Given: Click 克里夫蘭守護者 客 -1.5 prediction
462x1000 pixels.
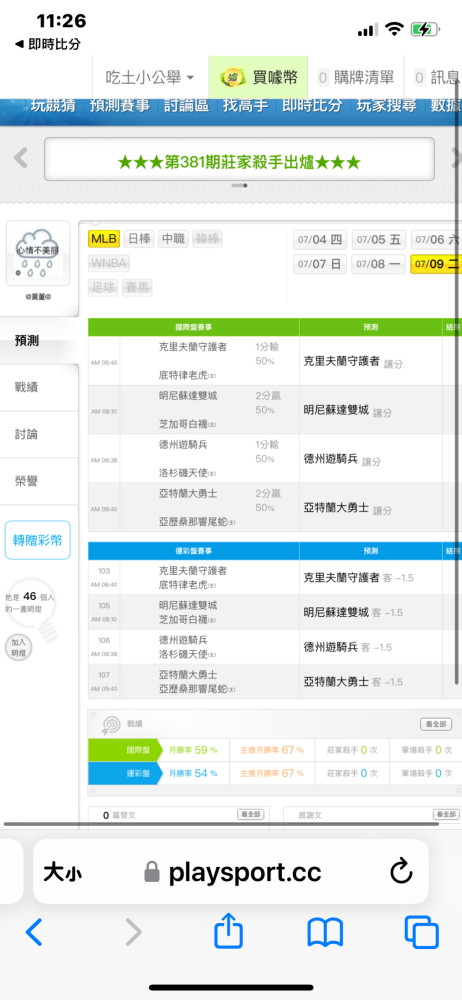Looking at the screenshot, I should [x=359, y=578].
